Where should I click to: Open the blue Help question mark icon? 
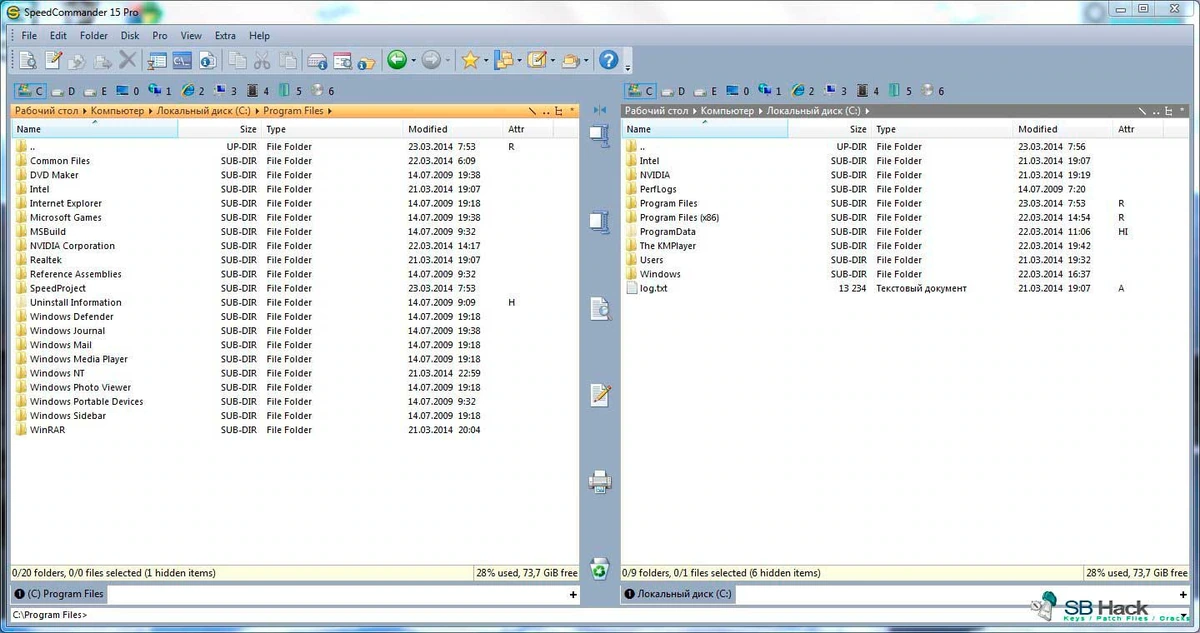pyautogui.click(x=608, y=61)
